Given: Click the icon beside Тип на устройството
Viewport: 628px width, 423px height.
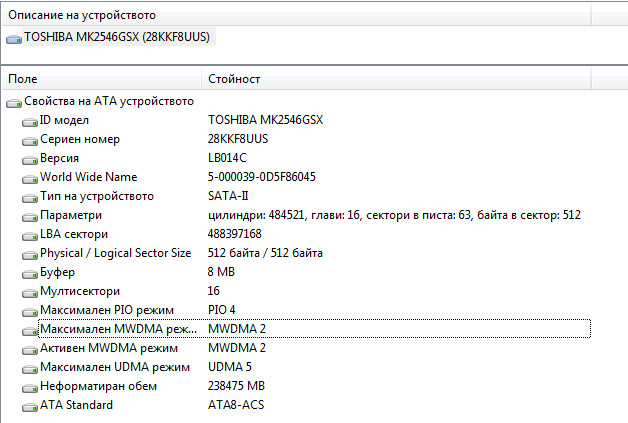Looking at the screenshot, I should (30, 196).
